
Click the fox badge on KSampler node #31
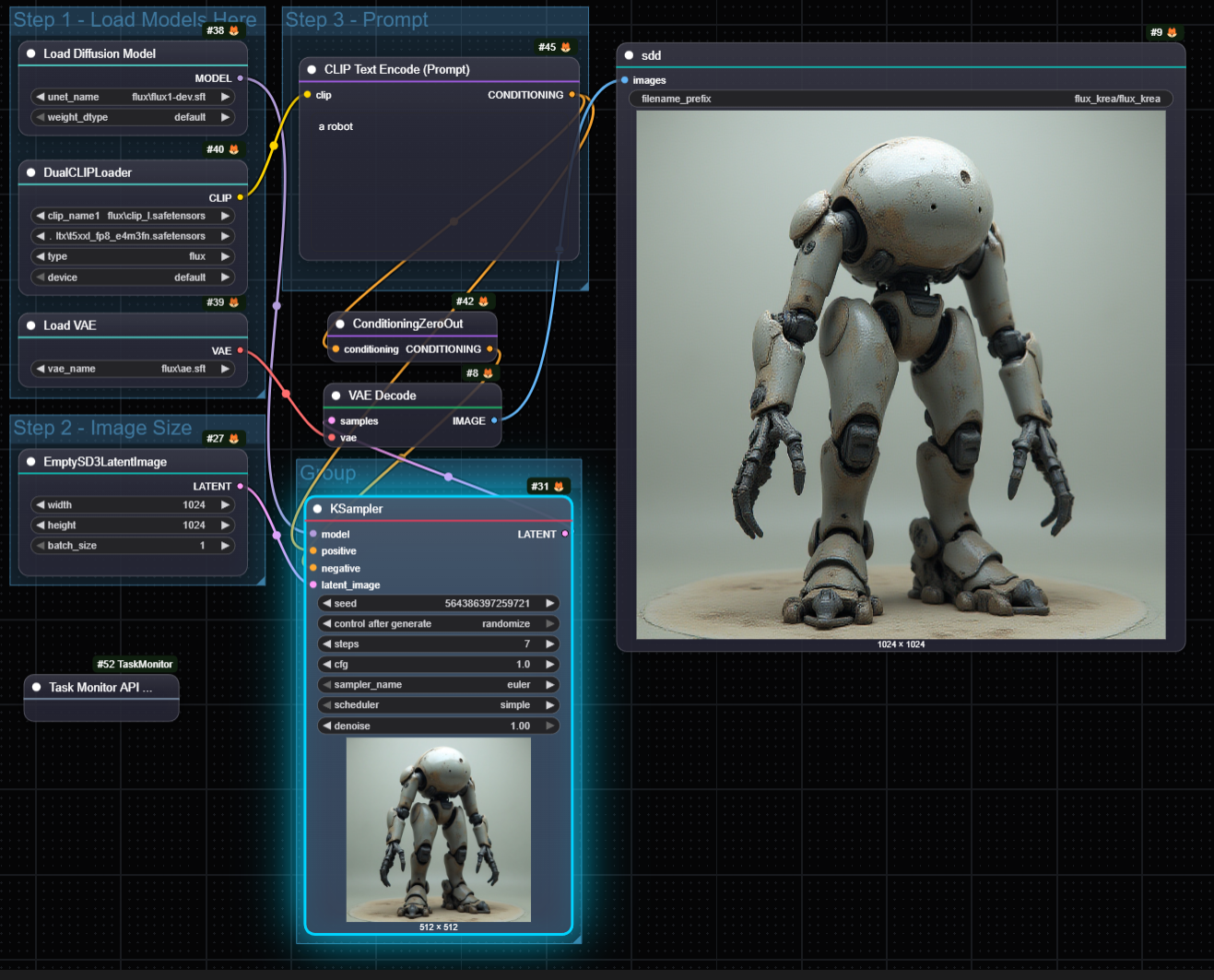click(x=559, y=486)
